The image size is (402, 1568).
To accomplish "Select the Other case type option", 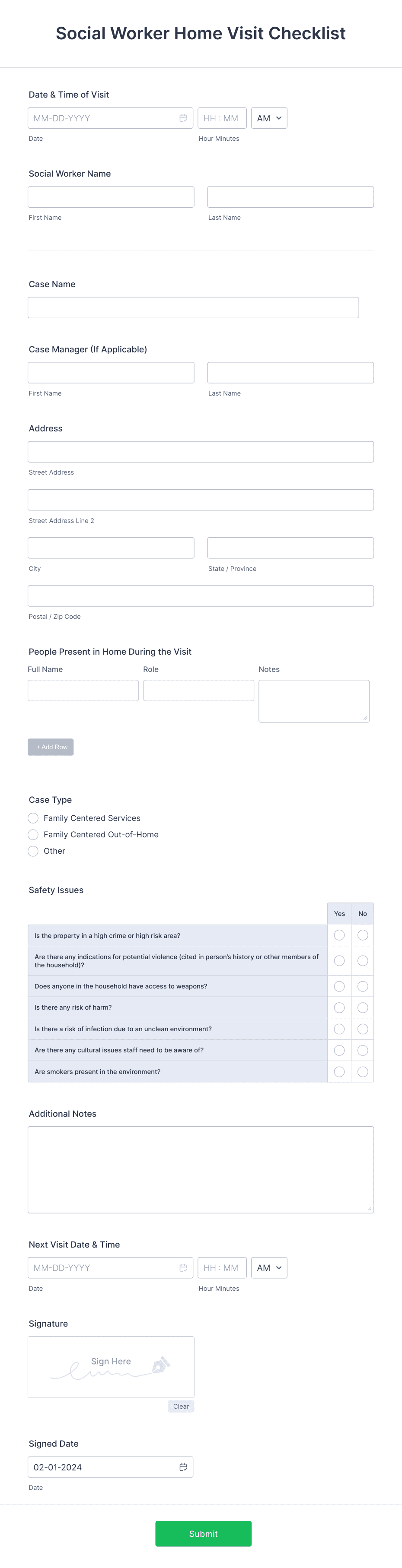I will pos(33,851).
